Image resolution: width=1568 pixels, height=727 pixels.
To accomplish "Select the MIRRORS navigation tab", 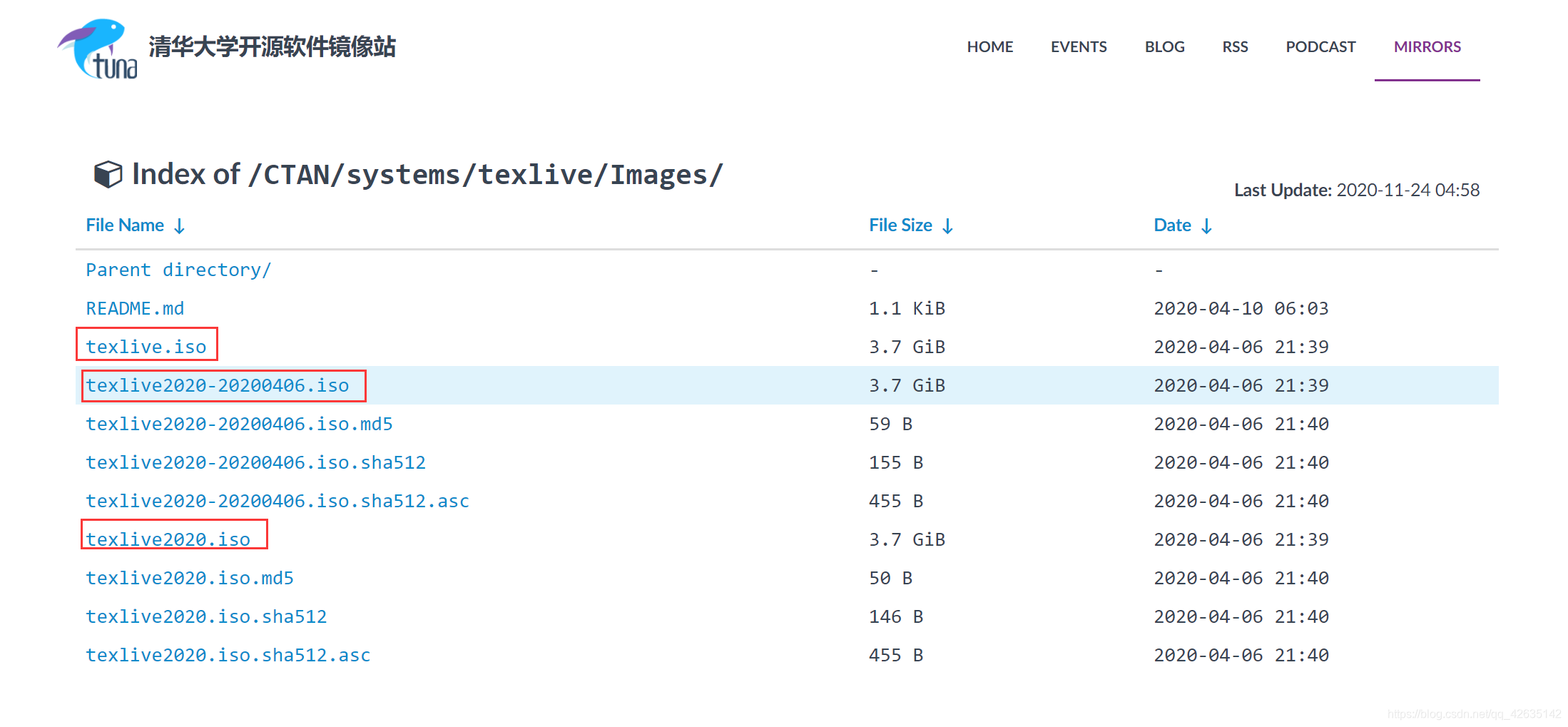I will click(1427, 47).
